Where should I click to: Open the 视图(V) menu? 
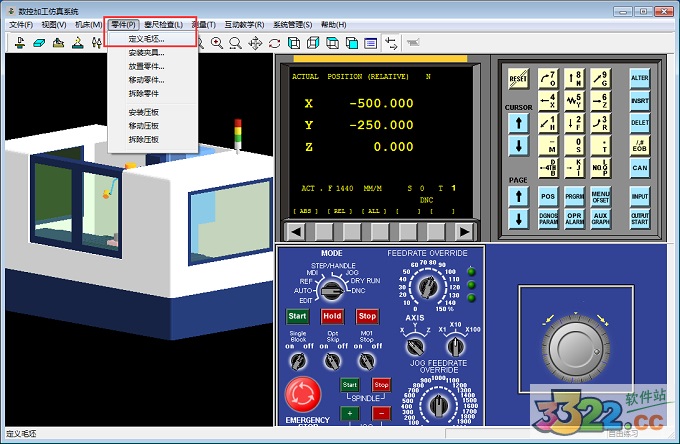tap(54, 24)
